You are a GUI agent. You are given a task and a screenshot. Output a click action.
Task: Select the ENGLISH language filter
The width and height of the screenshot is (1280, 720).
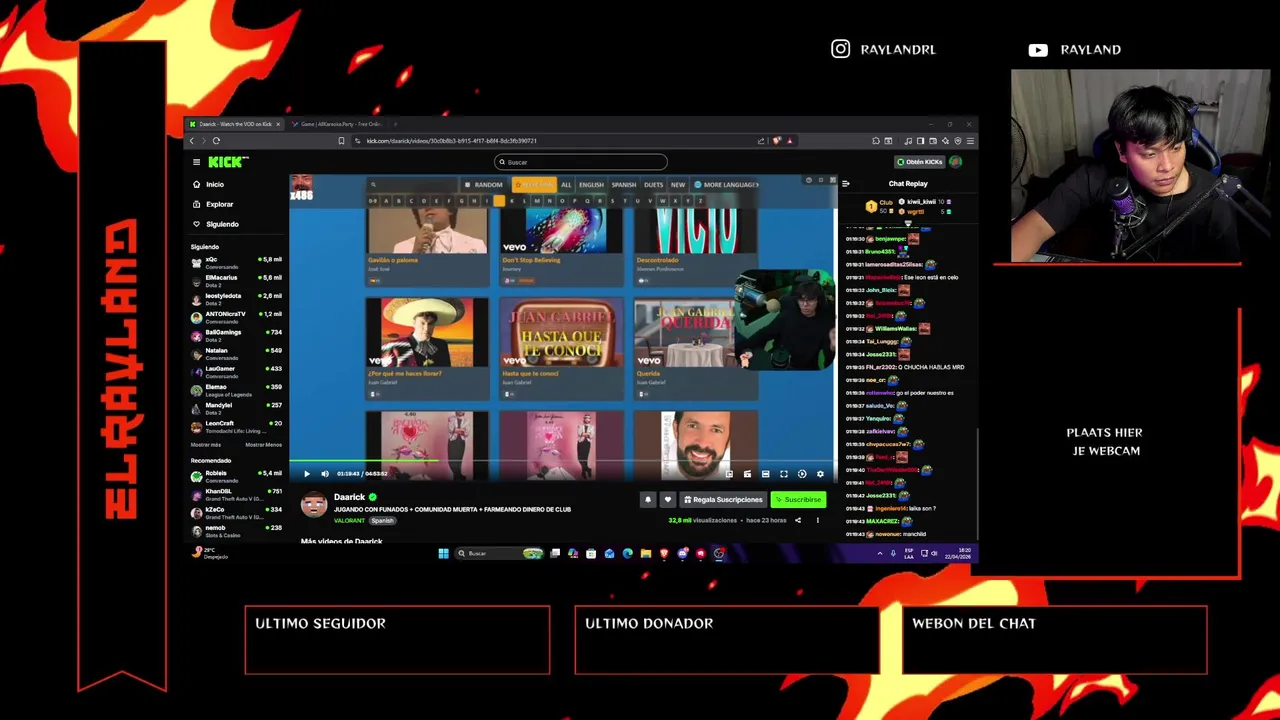(591, 185)
